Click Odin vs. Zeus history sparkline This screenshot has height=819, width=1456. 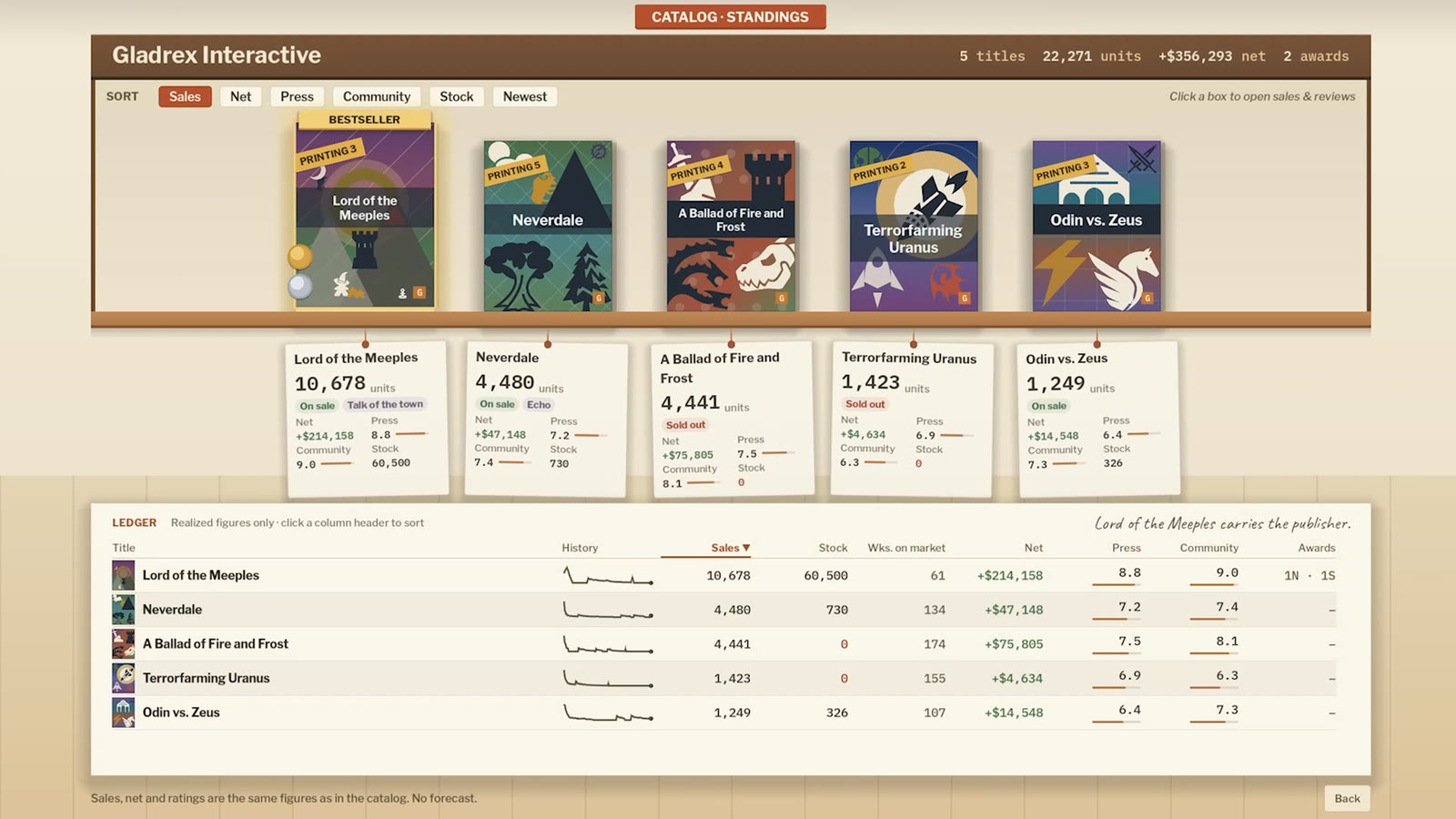click(607, 713)
